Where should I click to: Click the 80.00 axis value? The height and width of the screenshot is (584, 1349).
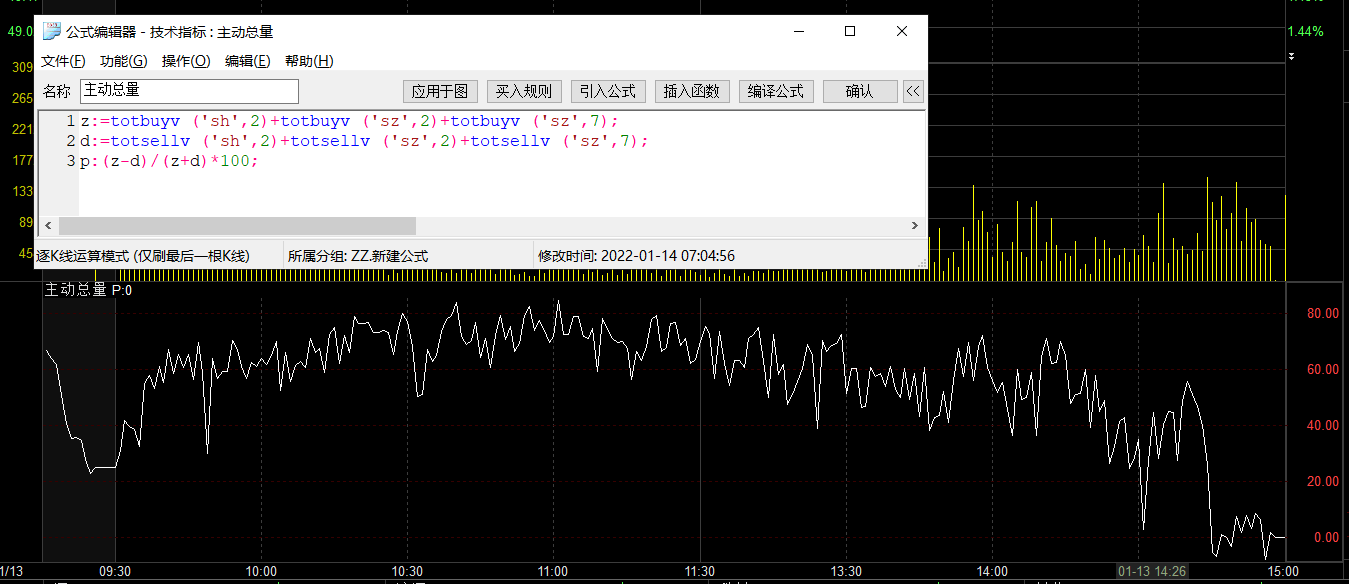point(1322,314)
